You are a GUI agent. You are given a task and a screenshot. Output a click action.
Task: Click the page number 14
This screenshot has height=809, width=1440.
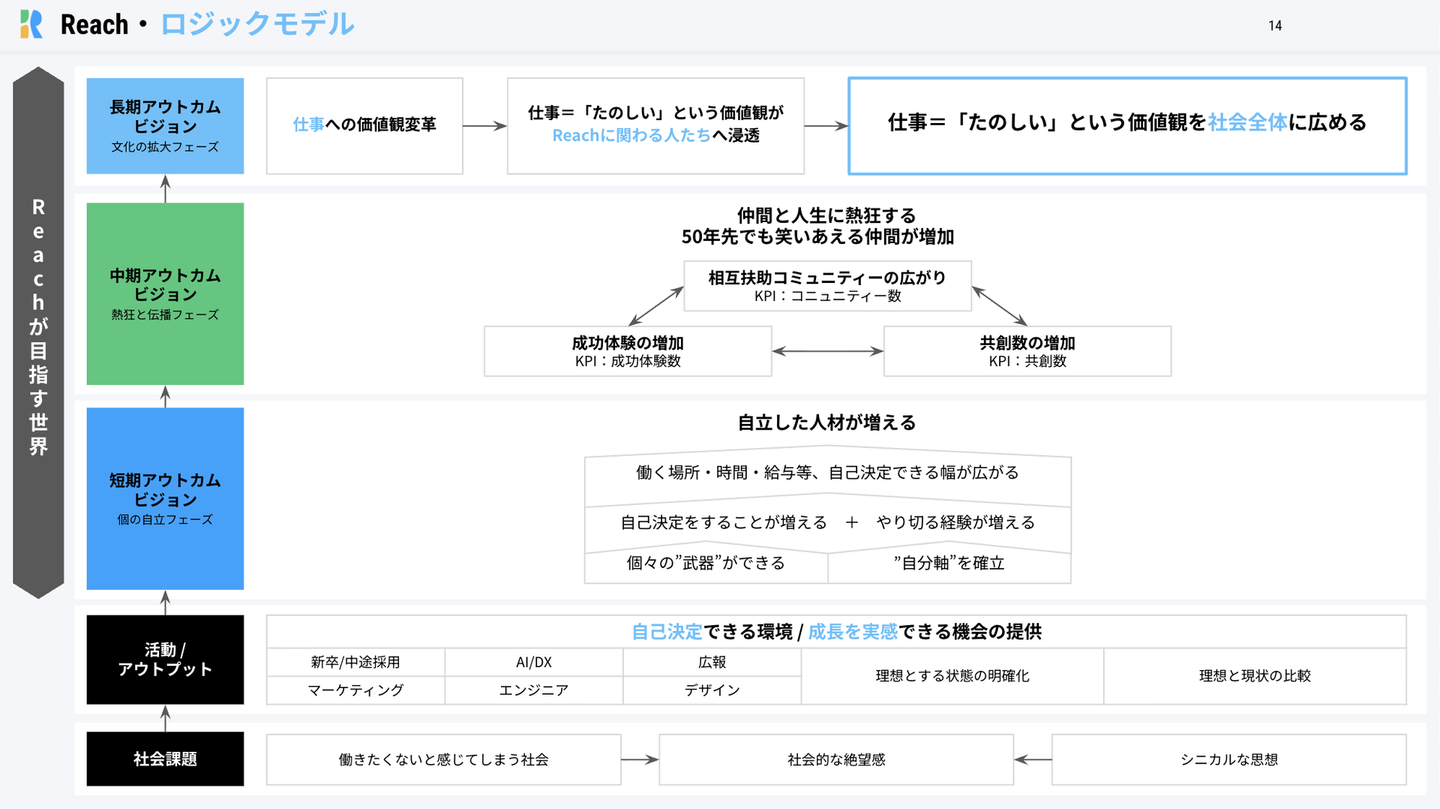pyautogui.click(x=1275, y=26)
